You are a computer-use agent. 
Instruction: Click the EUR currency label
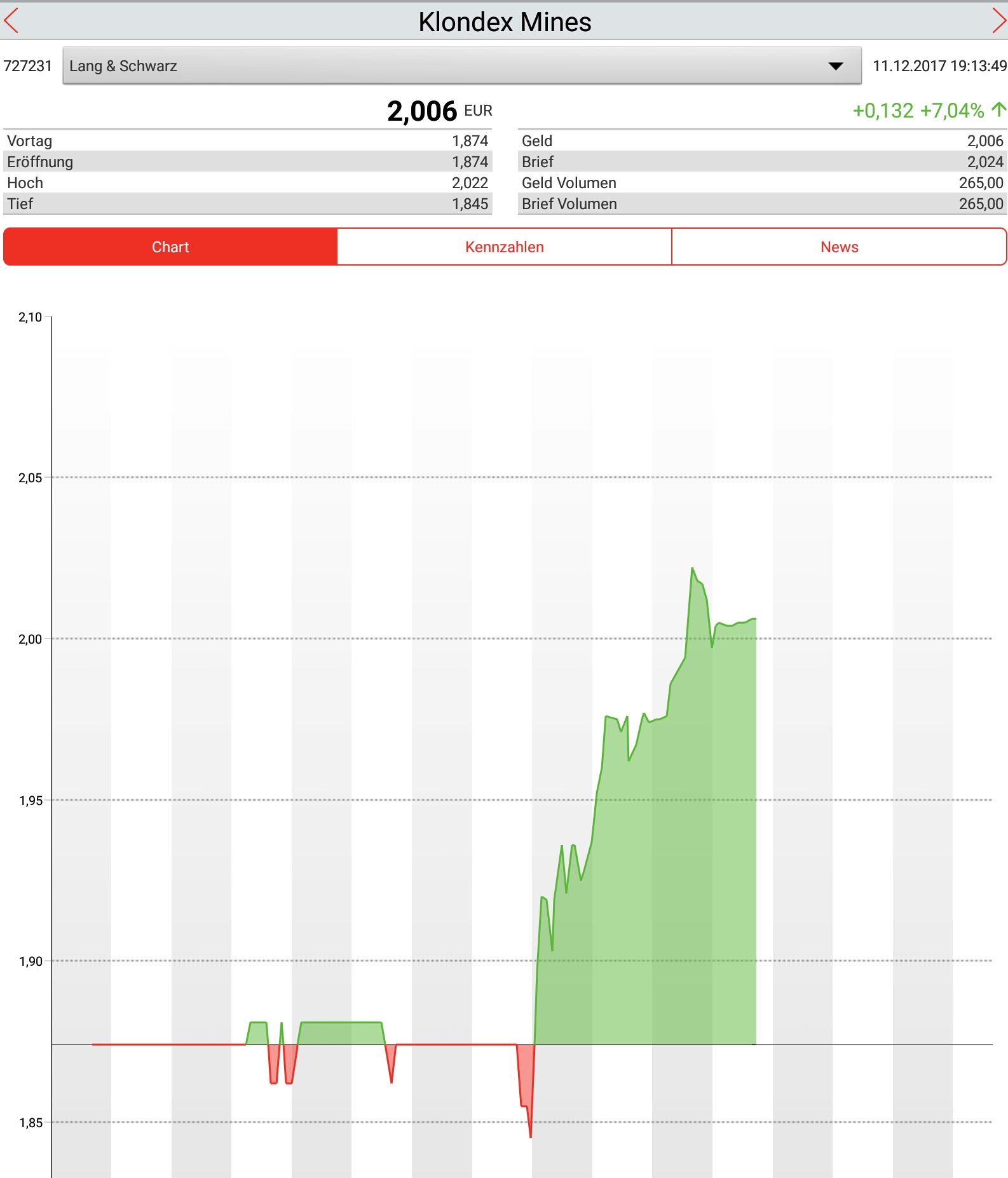(478, 111)
